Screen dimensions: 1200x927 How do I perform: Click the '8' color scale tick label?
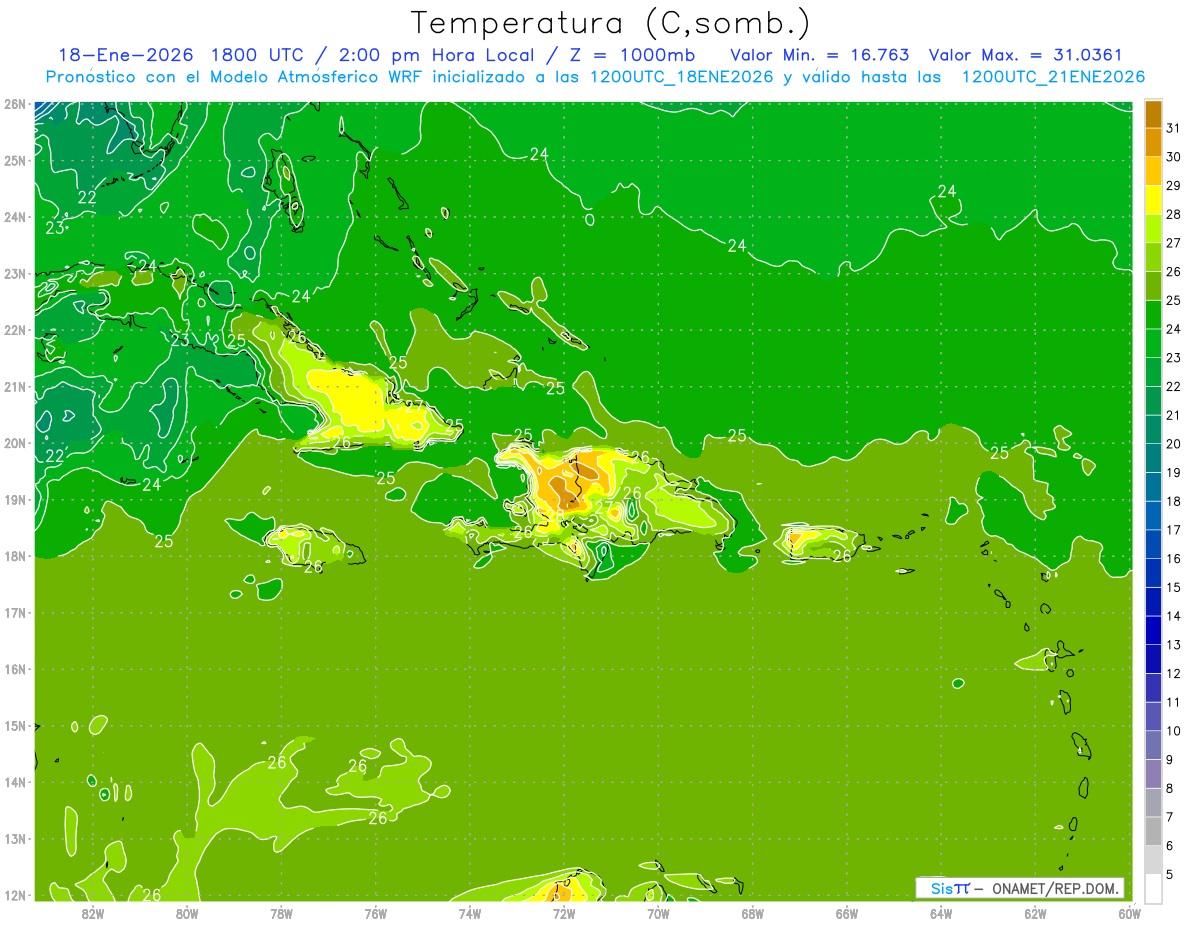[1171, 788]
